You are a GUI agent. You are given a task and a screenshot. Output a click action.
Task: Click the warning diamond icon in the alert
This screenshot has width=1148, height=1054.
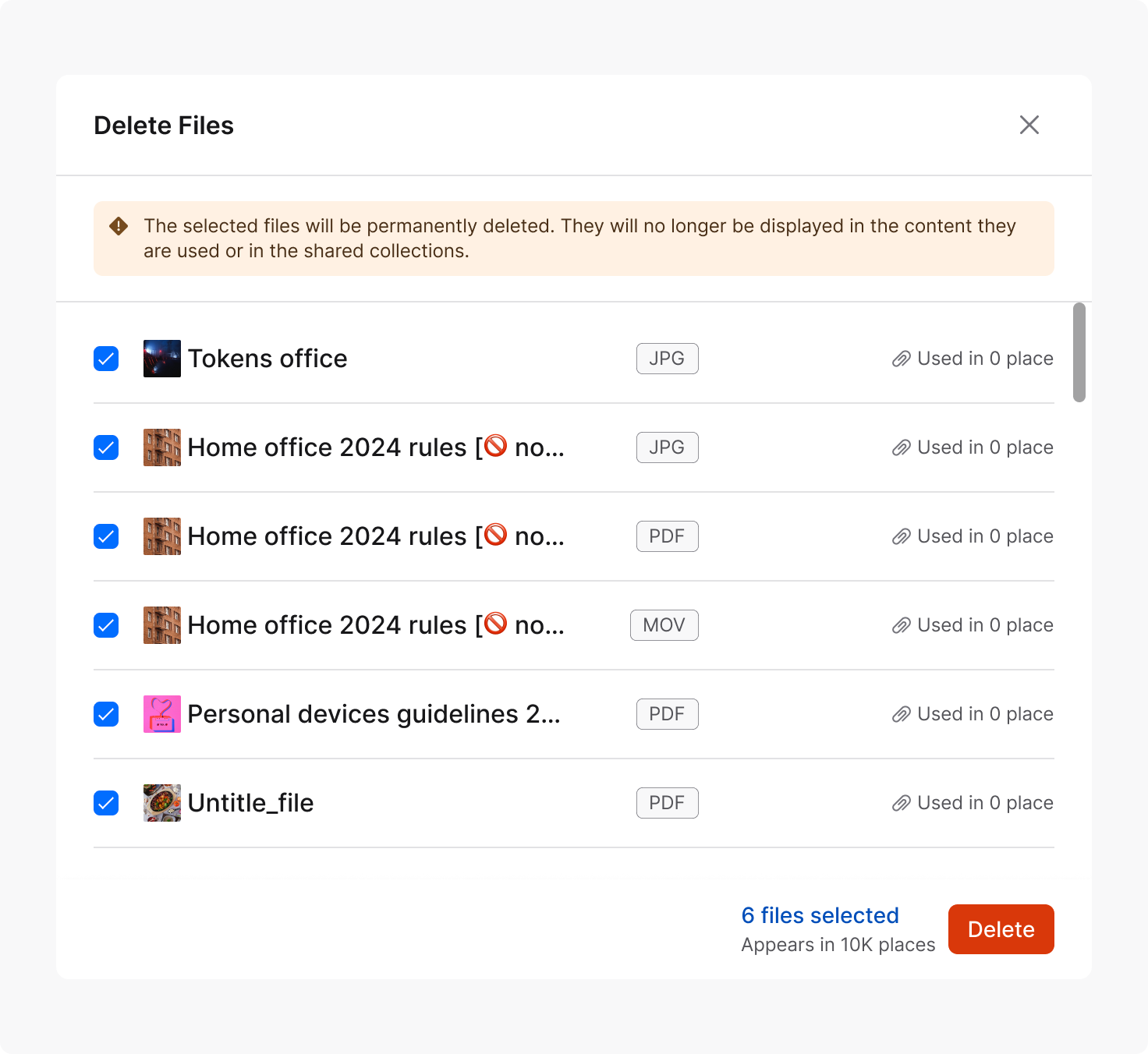point(119,226)
